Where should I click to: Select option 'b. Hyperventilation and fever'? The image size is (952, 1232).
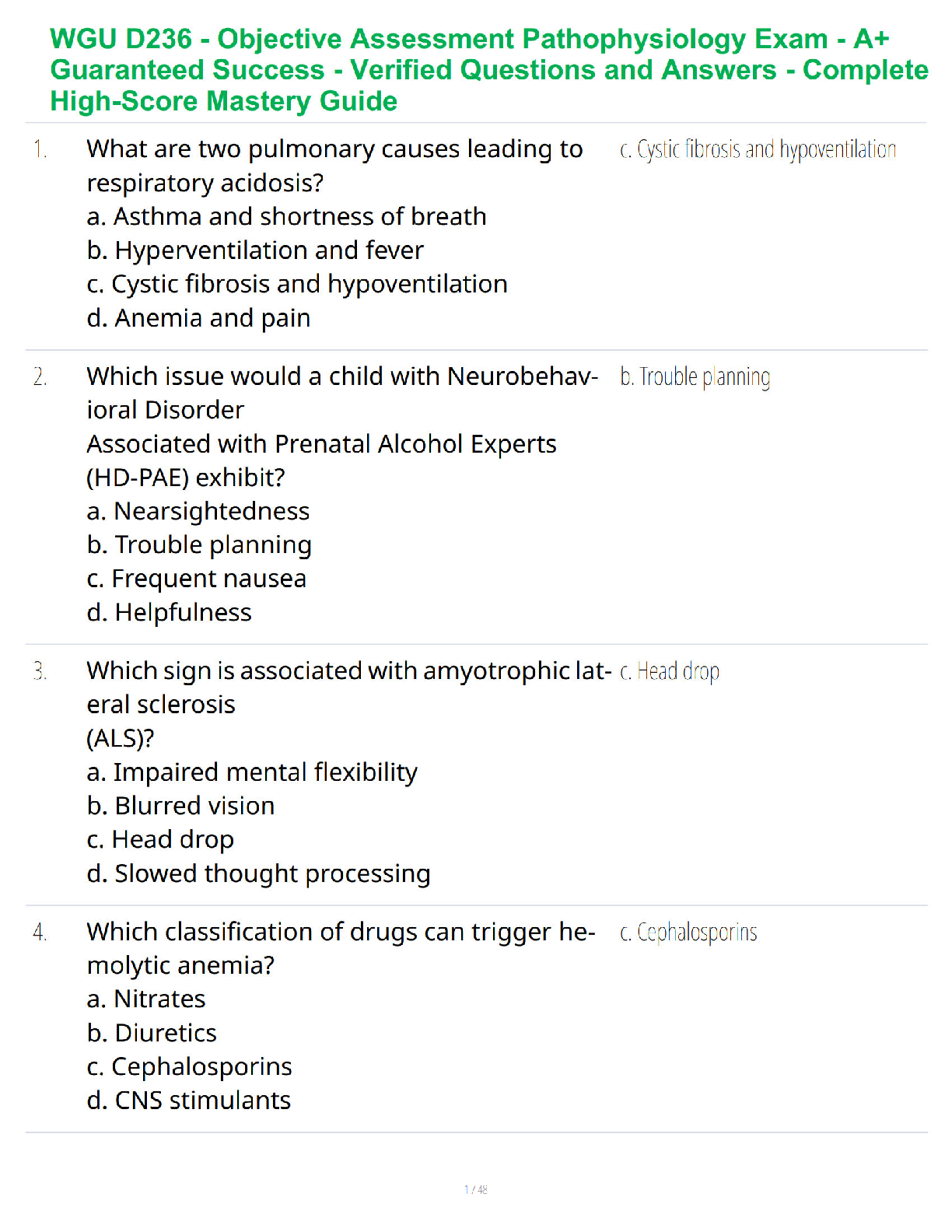pos(255,250)
